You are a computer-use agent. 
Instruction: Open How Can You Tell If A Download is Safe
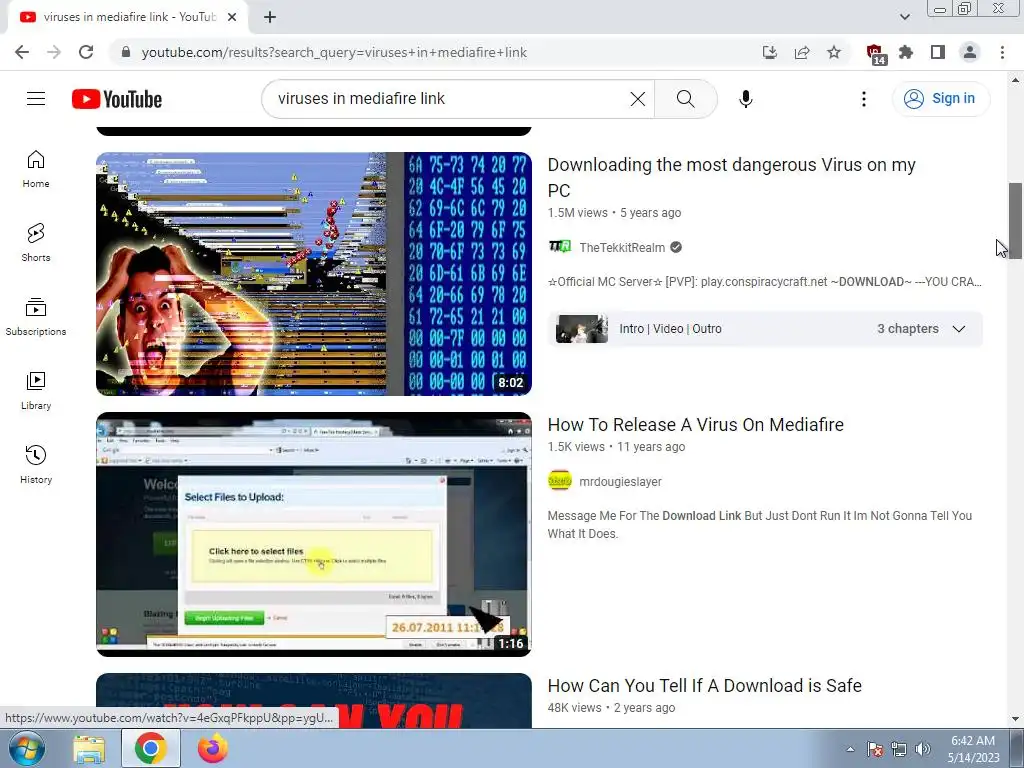705,686
